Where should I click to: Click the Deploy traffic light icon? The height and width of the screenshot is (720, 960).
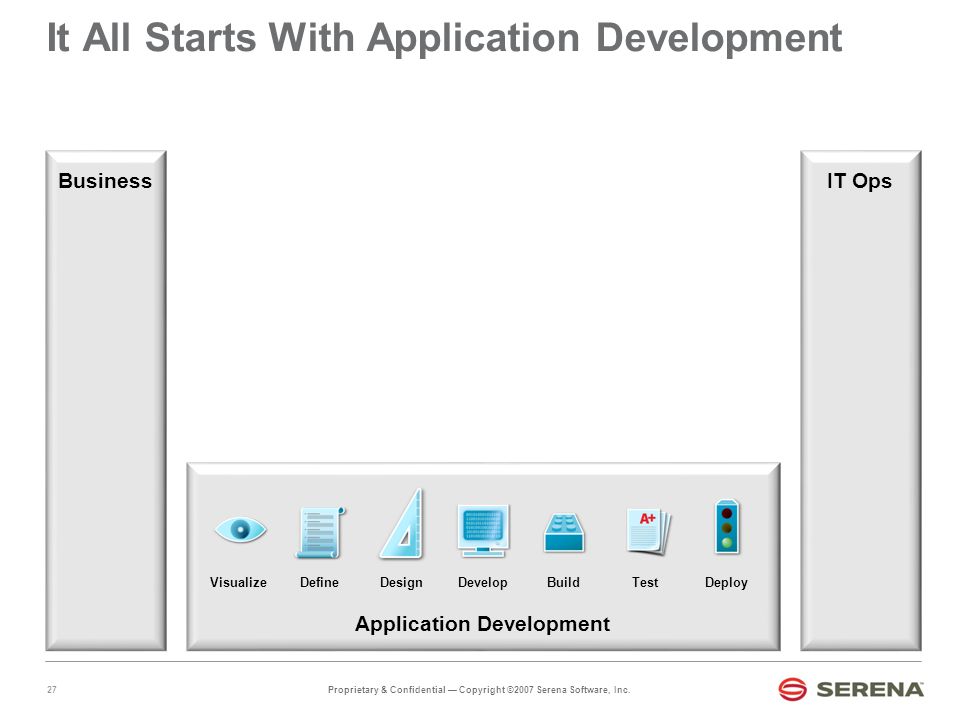[727, 527]
